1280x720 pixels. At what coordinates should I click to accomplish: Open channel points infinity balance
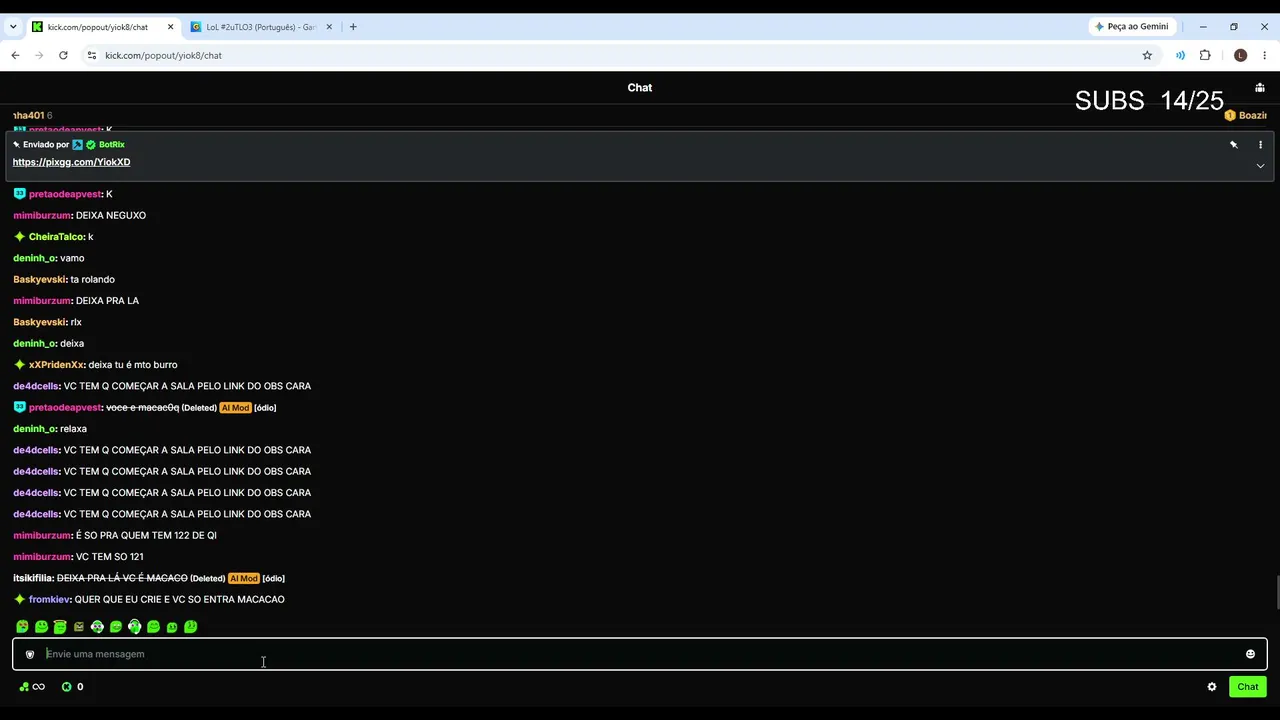[x=32, y=687]
